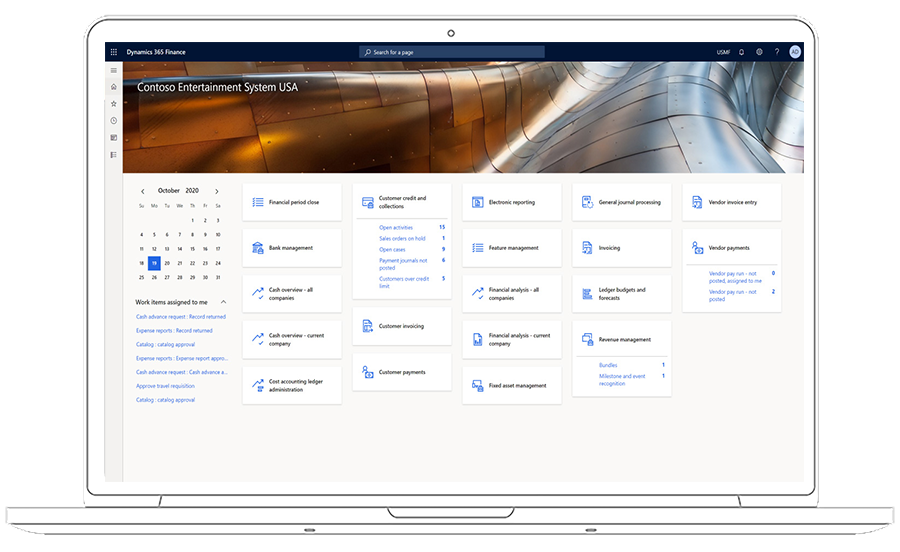900x552 pixels.
Task: Click the USMF company selector
Action: (x=723, y=52)
